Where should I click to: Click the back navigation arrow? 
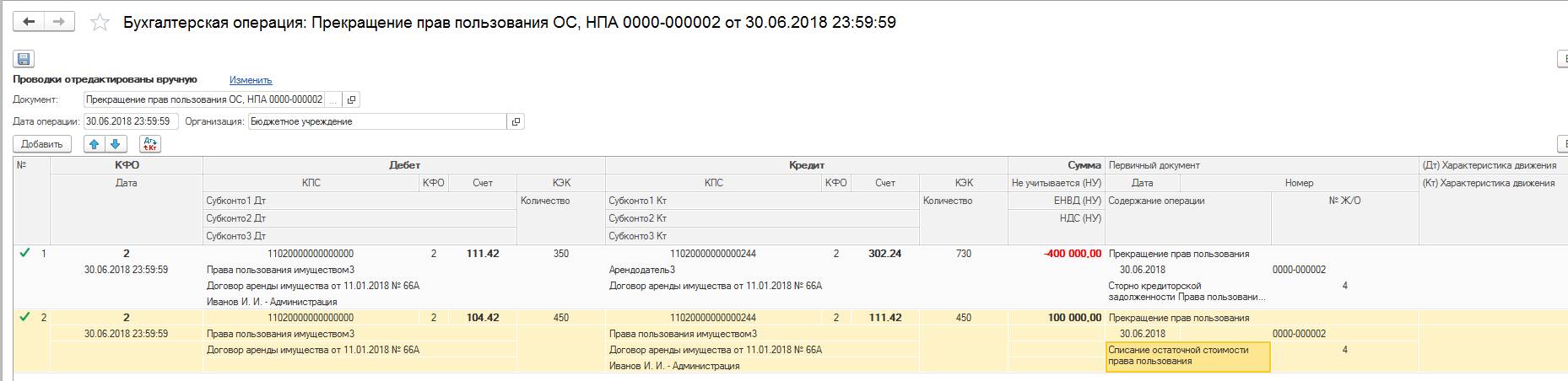29,22
